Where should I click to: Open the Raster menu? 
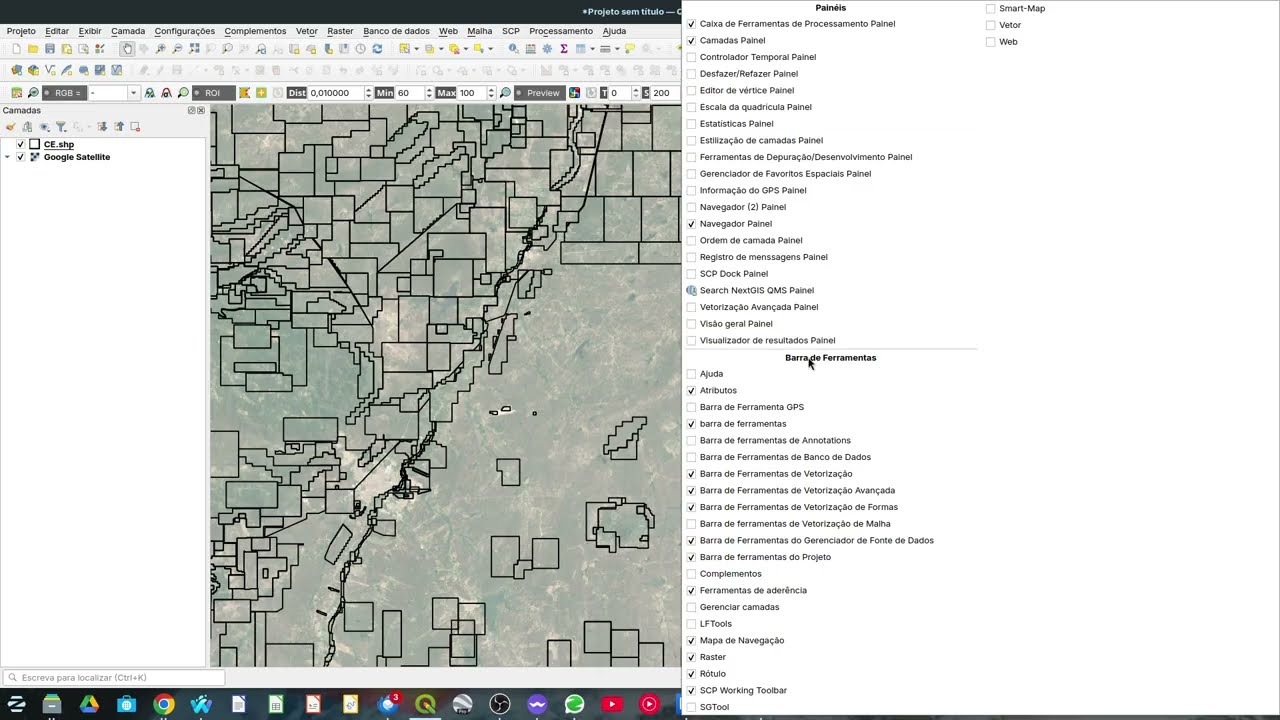click(x=340, y=31)
